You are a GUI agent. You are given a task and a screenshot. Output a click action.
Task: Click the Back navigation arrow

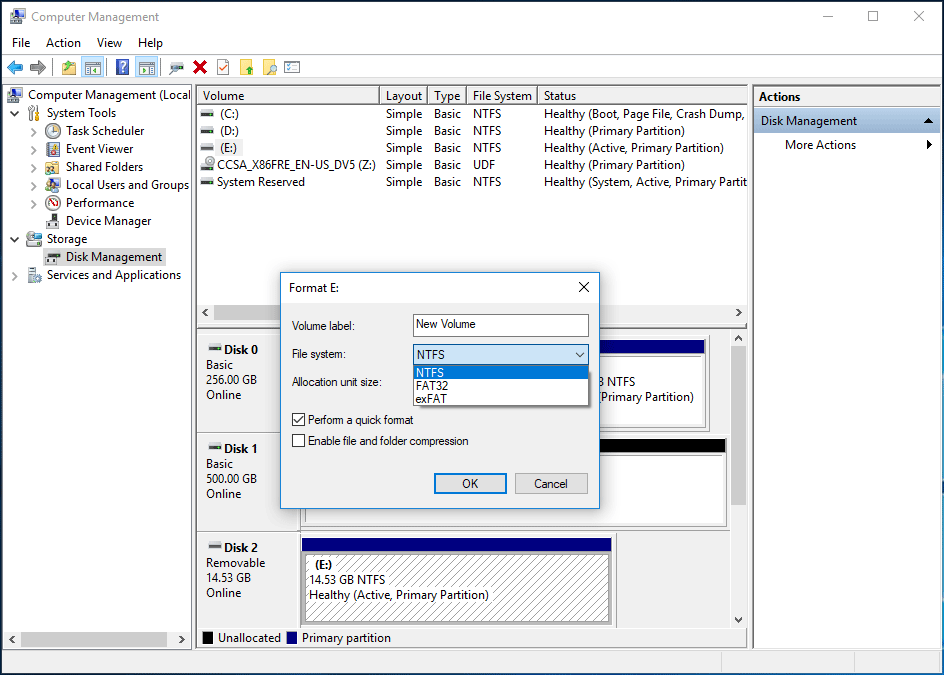click(16, 67)
